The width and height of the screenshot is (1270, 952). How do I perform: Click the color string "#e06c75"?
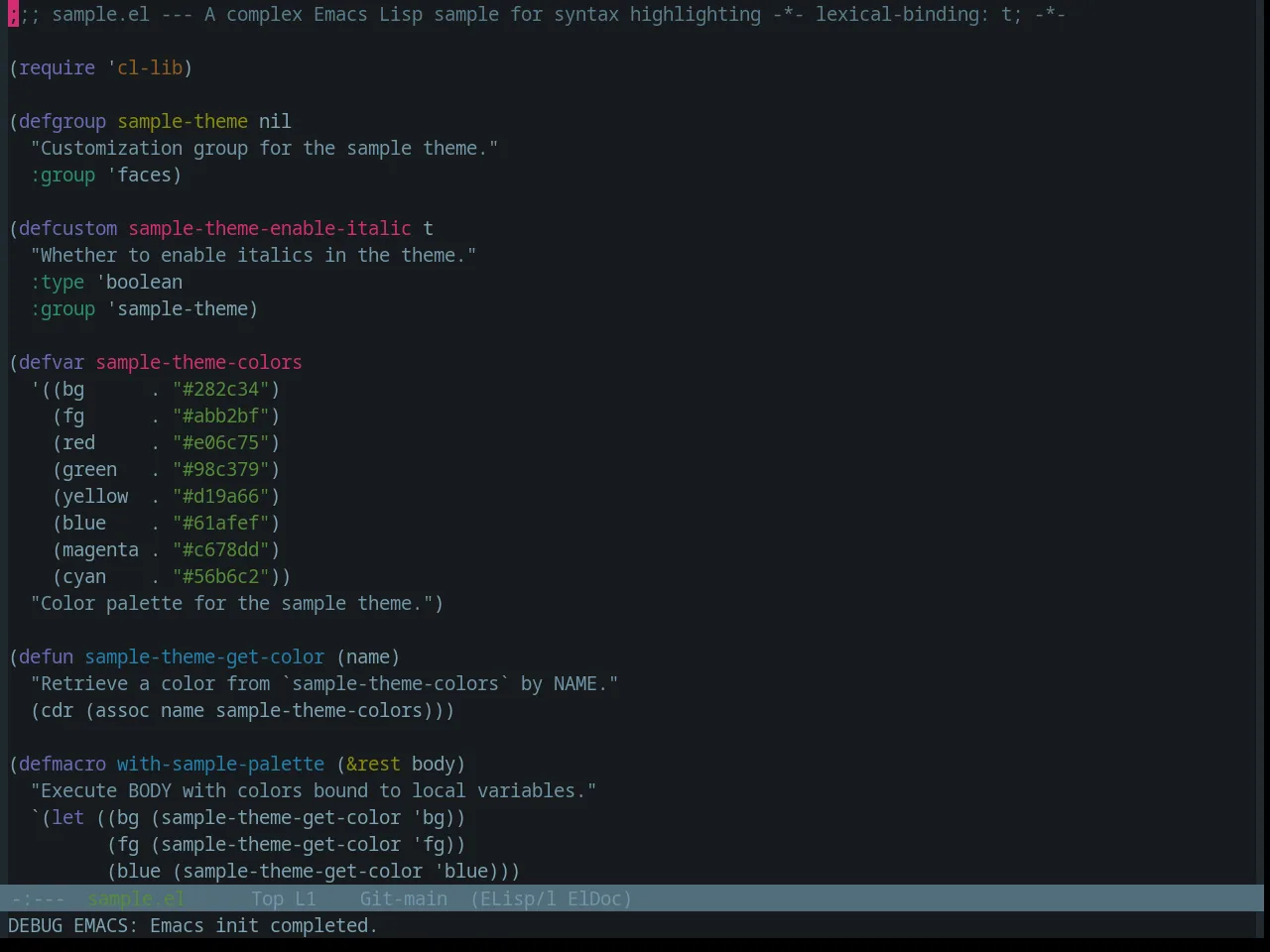[221, 442]
